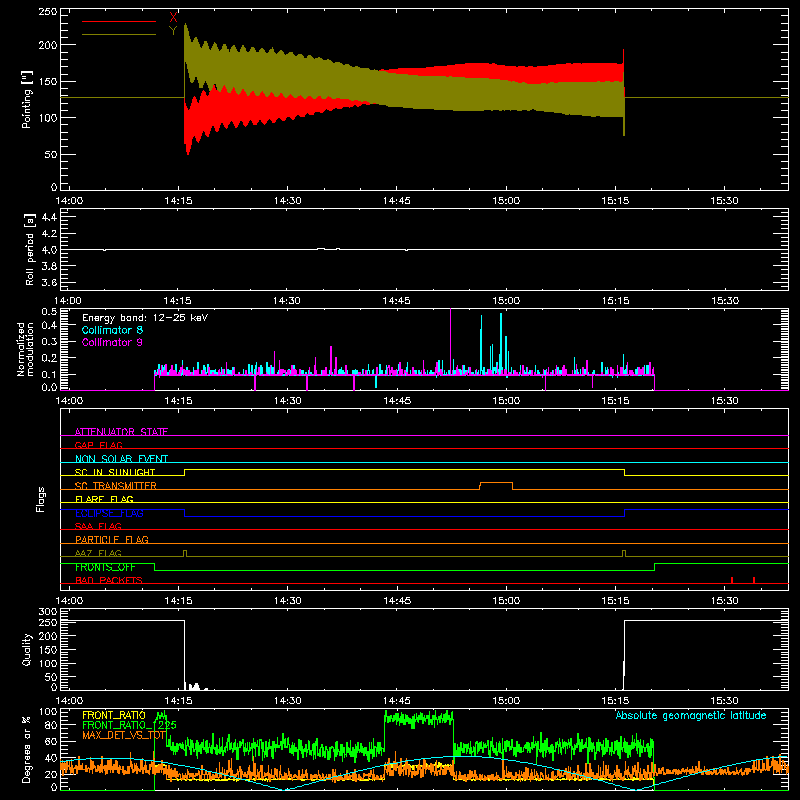Screen dimensions: 800x800
Task: Select the Pointing axis title
Action: pyautogui.click(x=27, y=99)
